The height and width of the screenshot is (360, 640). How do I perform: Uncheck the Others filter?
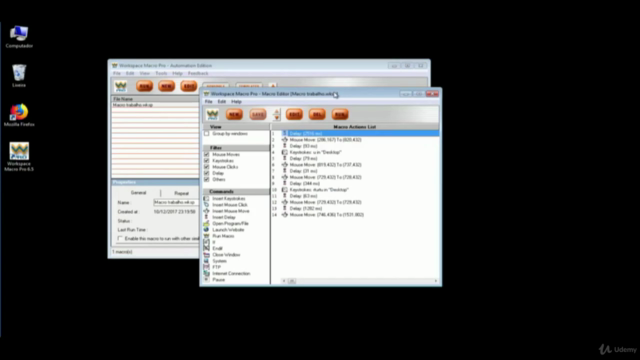207,180
